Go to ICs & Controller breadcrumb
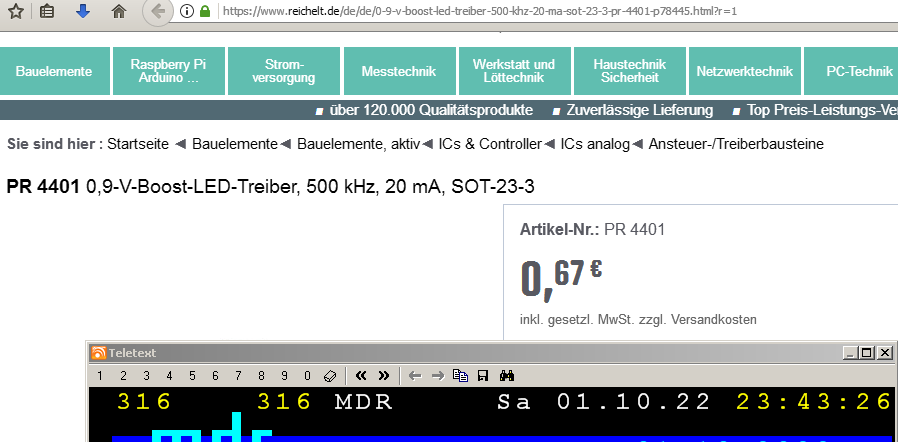The width and height of the screenshot is (898, 442). [490, 144]
